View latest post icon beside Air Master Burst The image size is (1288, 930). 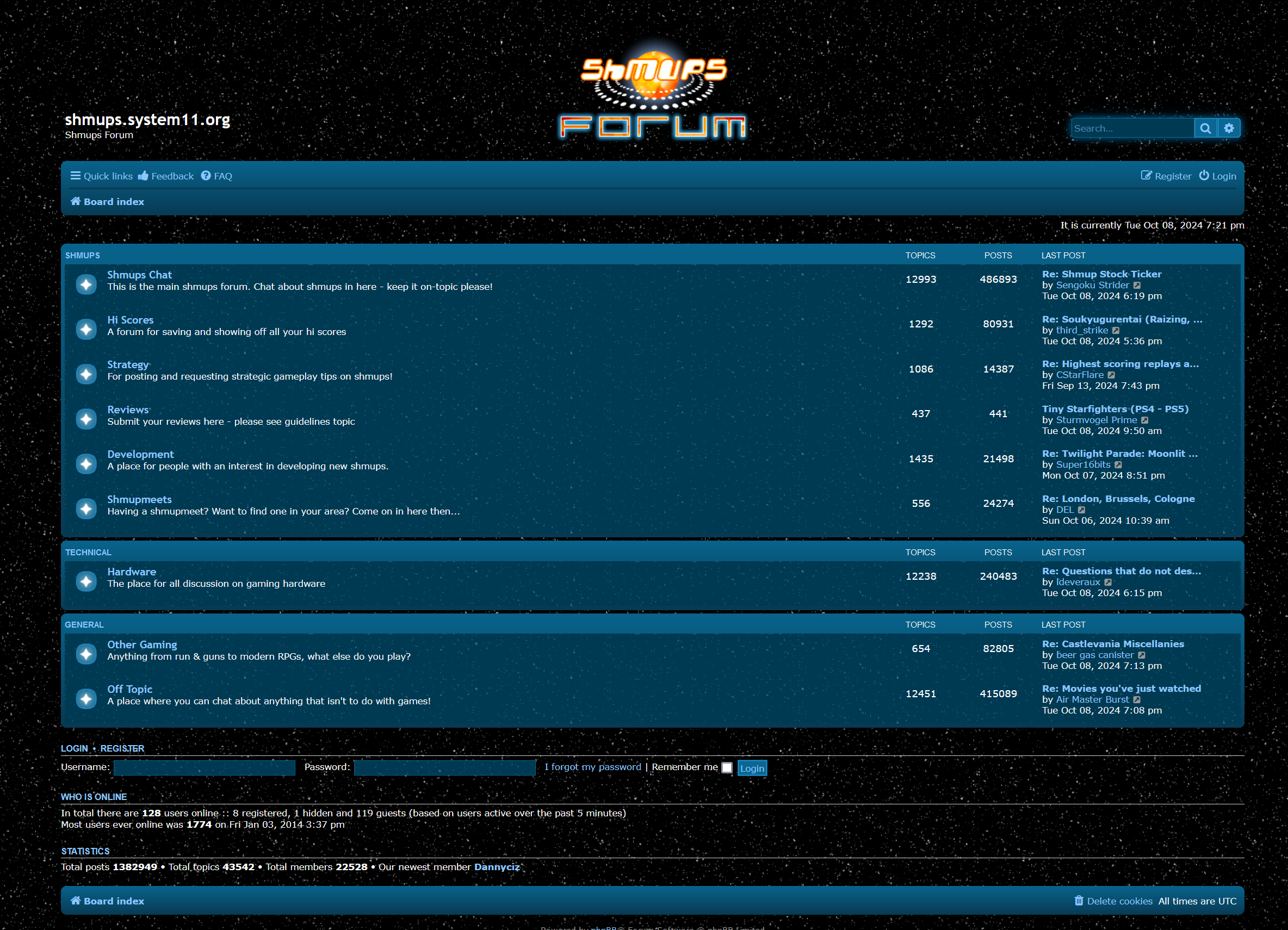1137,700
